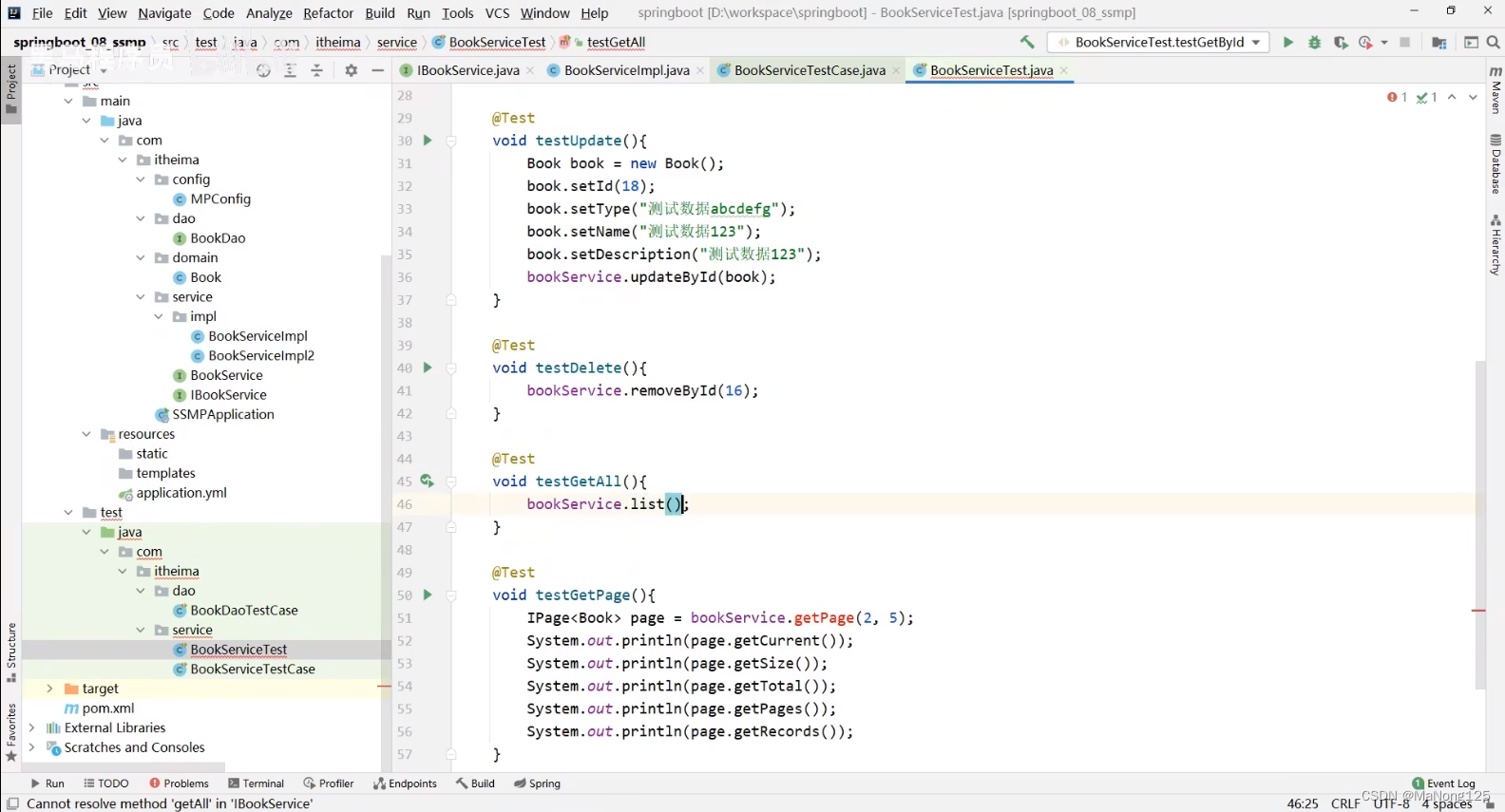Open the Project view selector dropdown
The width and height of the screenshot is (1505, 812).
tap(69, 70)
